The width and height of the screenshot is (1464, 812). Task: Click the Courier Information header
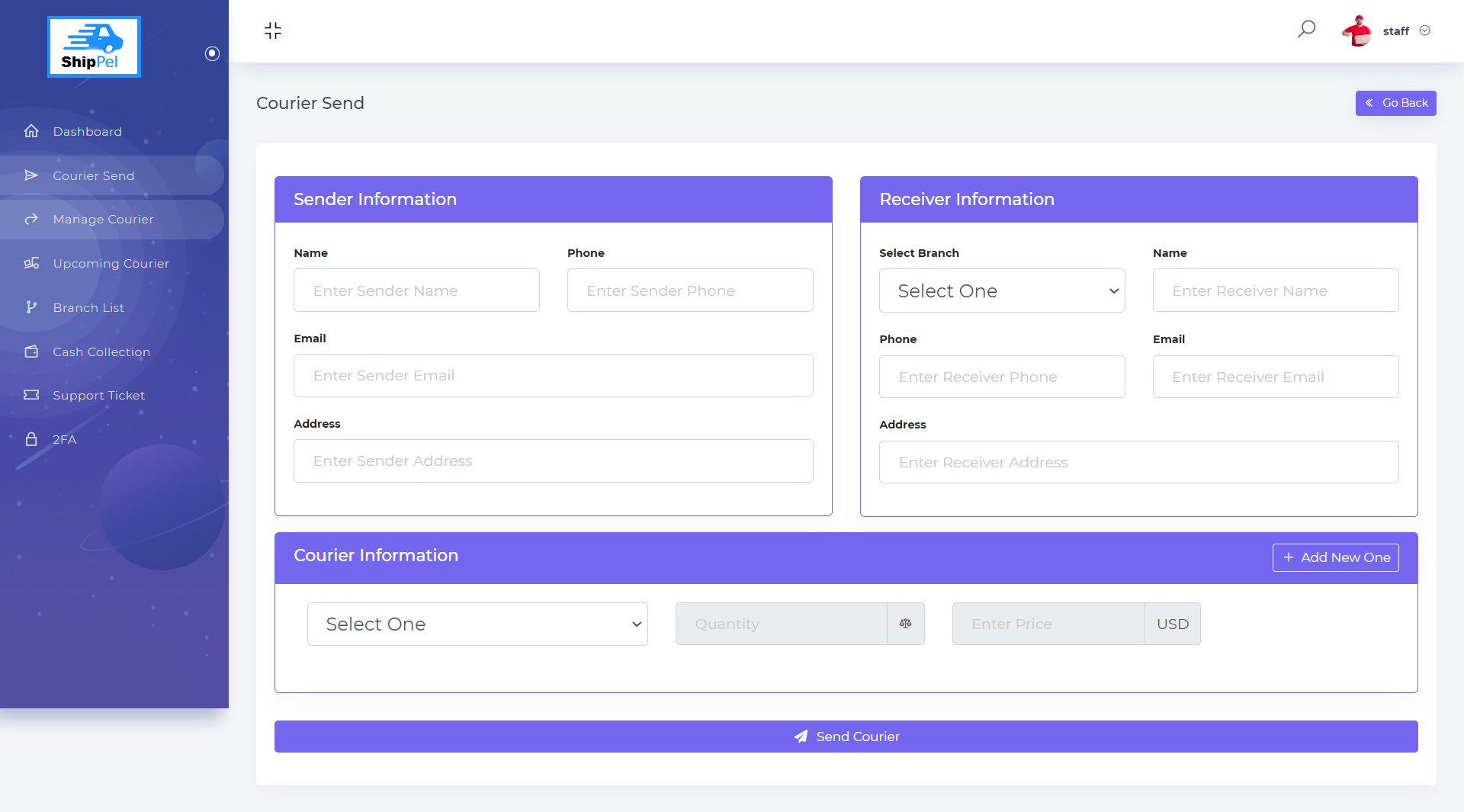click(376, 556)
